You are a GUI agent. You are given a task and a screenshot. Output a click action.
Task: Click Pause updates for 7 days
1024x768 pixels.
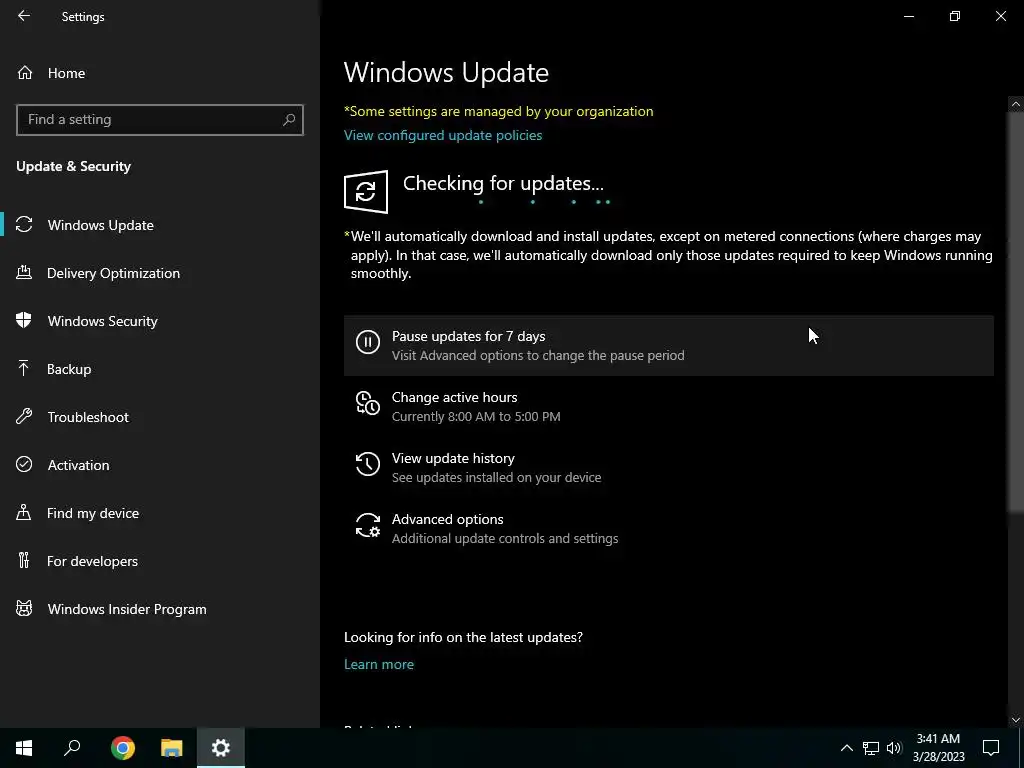(x=669, y=345)
